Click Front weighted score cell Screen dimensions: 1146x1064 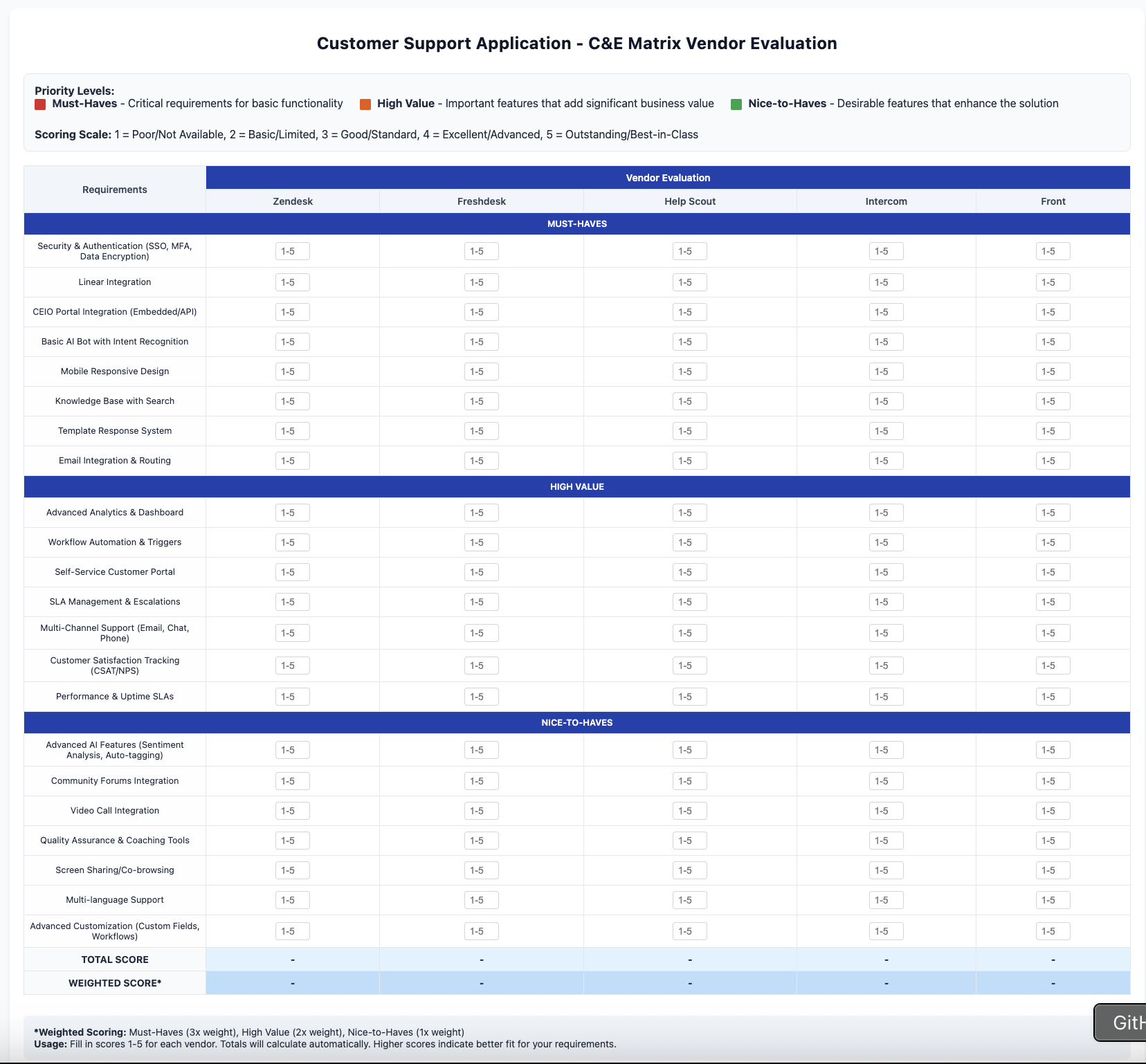(x=1053, y=983)
